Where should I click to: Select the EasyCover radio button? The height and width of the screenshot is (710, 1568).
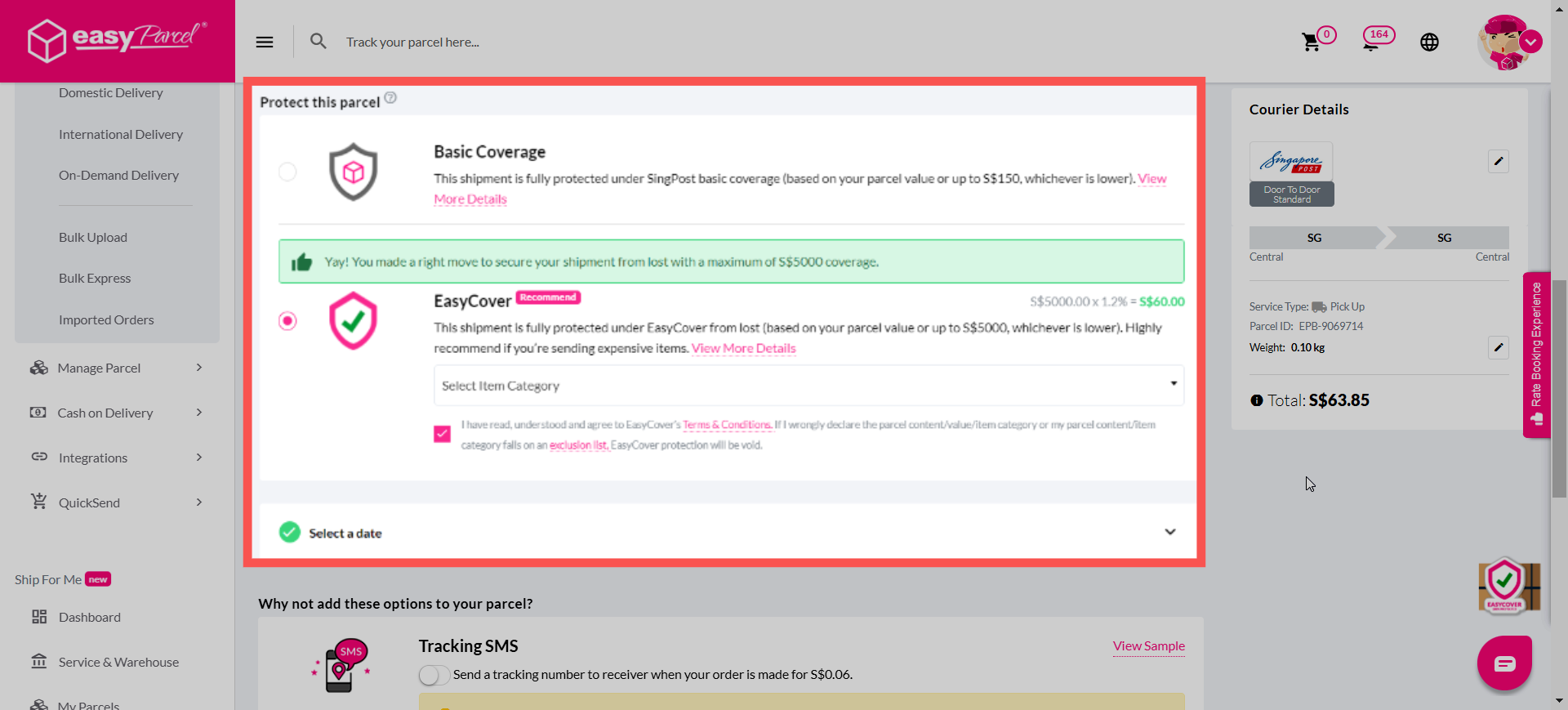[x=287, y=320]
